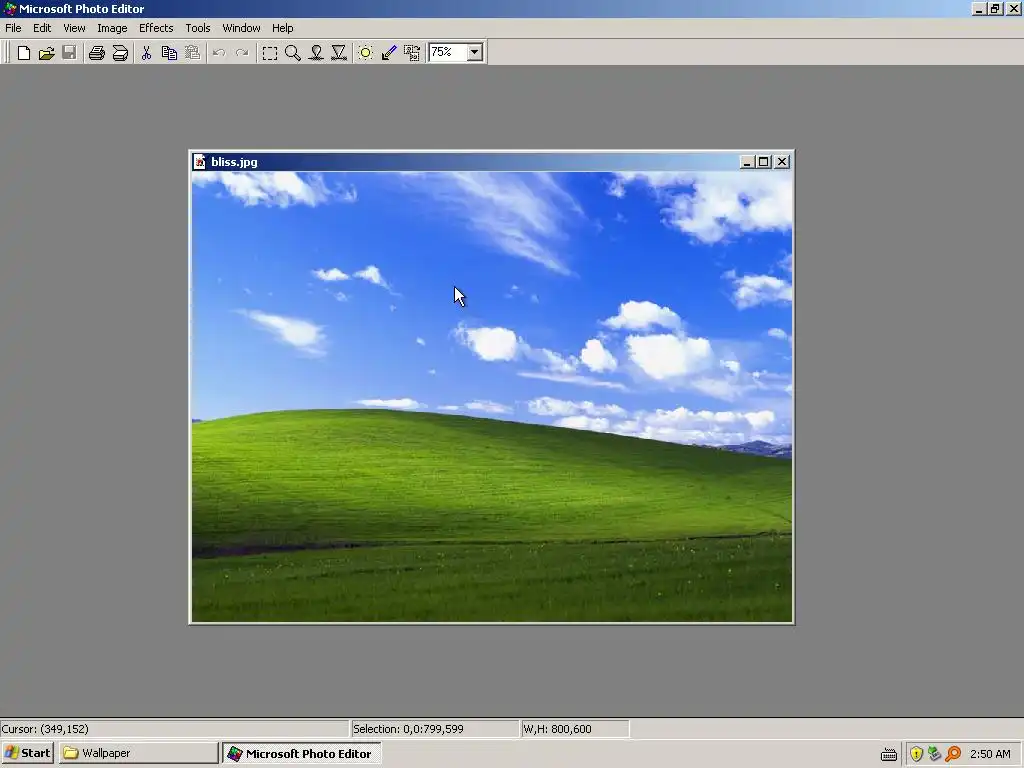Click inside the 75% zoom field
The width and height of the screenshot is (1024, 768).
[447, 52]
